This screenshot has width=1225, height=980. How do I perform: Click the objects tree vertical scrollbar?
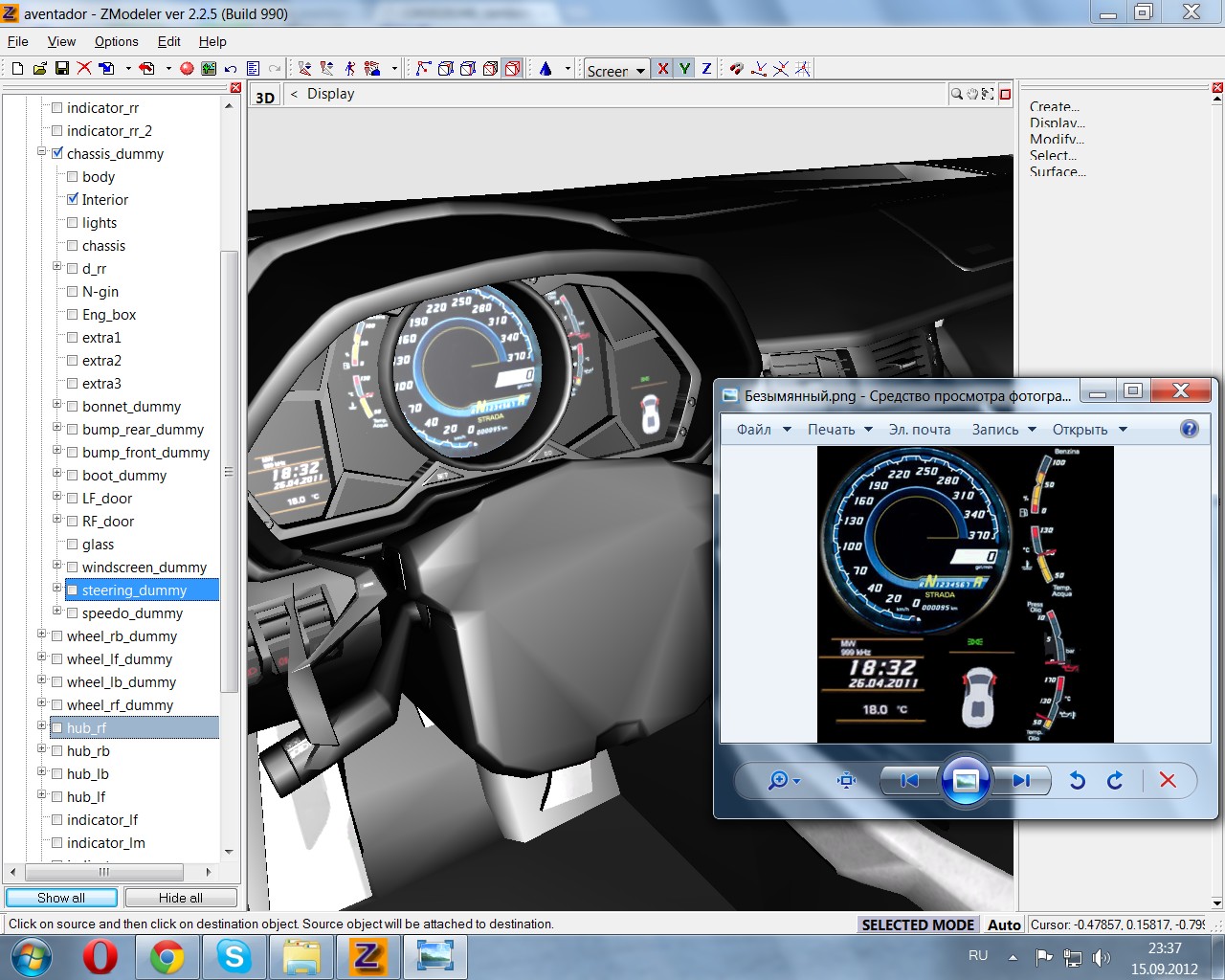click(x=229, y=471)
